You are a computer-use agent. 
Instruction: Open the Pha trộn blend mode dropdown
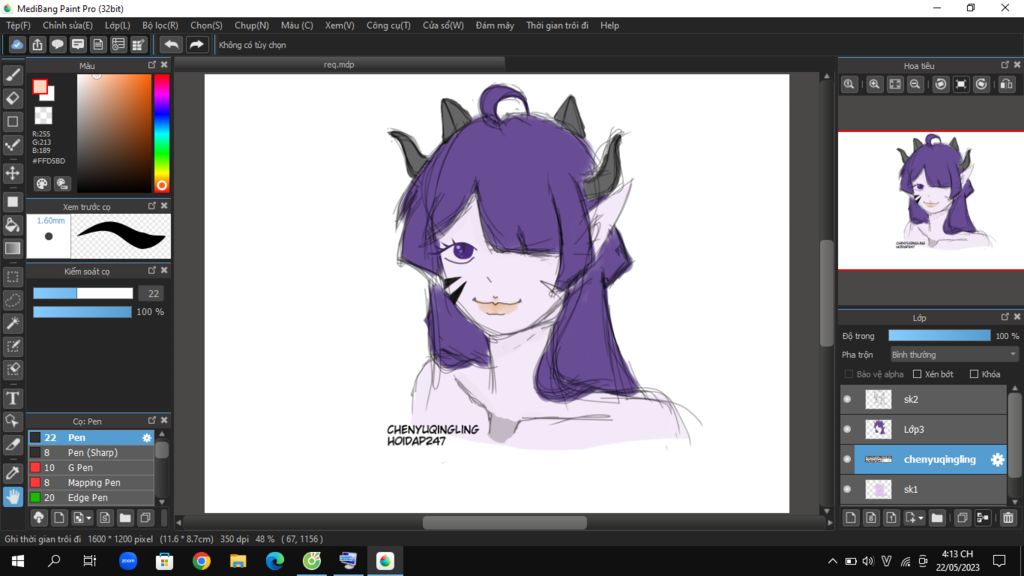pos(953,355)
